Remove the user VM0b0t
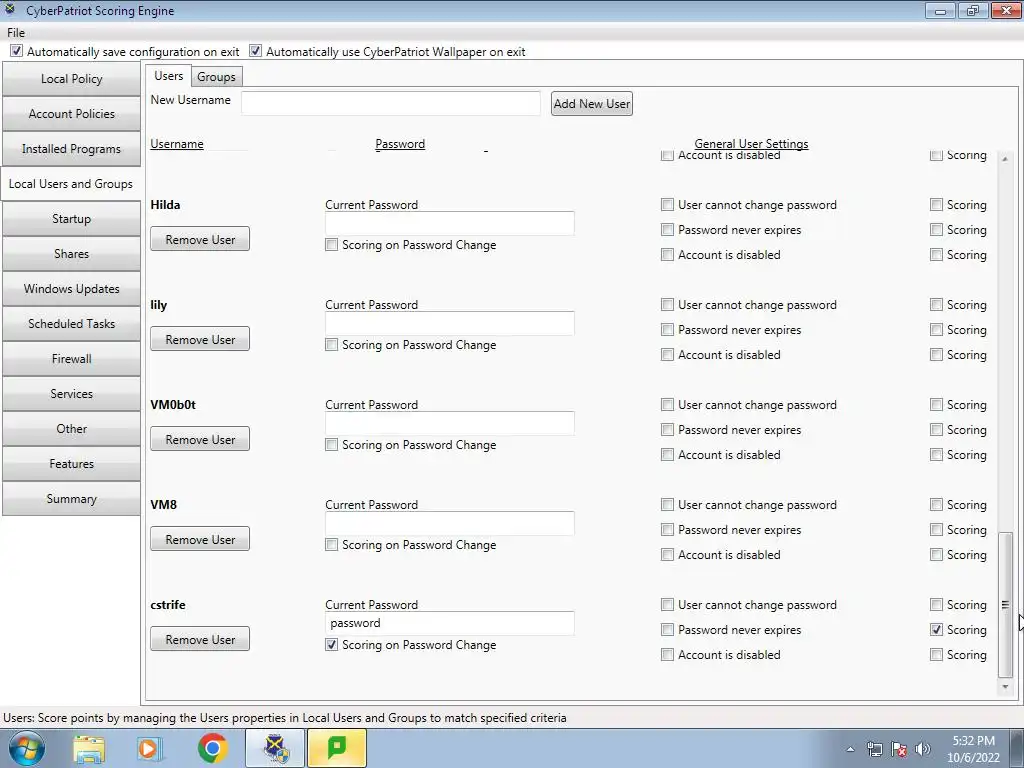This screenshot has height=768, width=1024. coord(200,439)
